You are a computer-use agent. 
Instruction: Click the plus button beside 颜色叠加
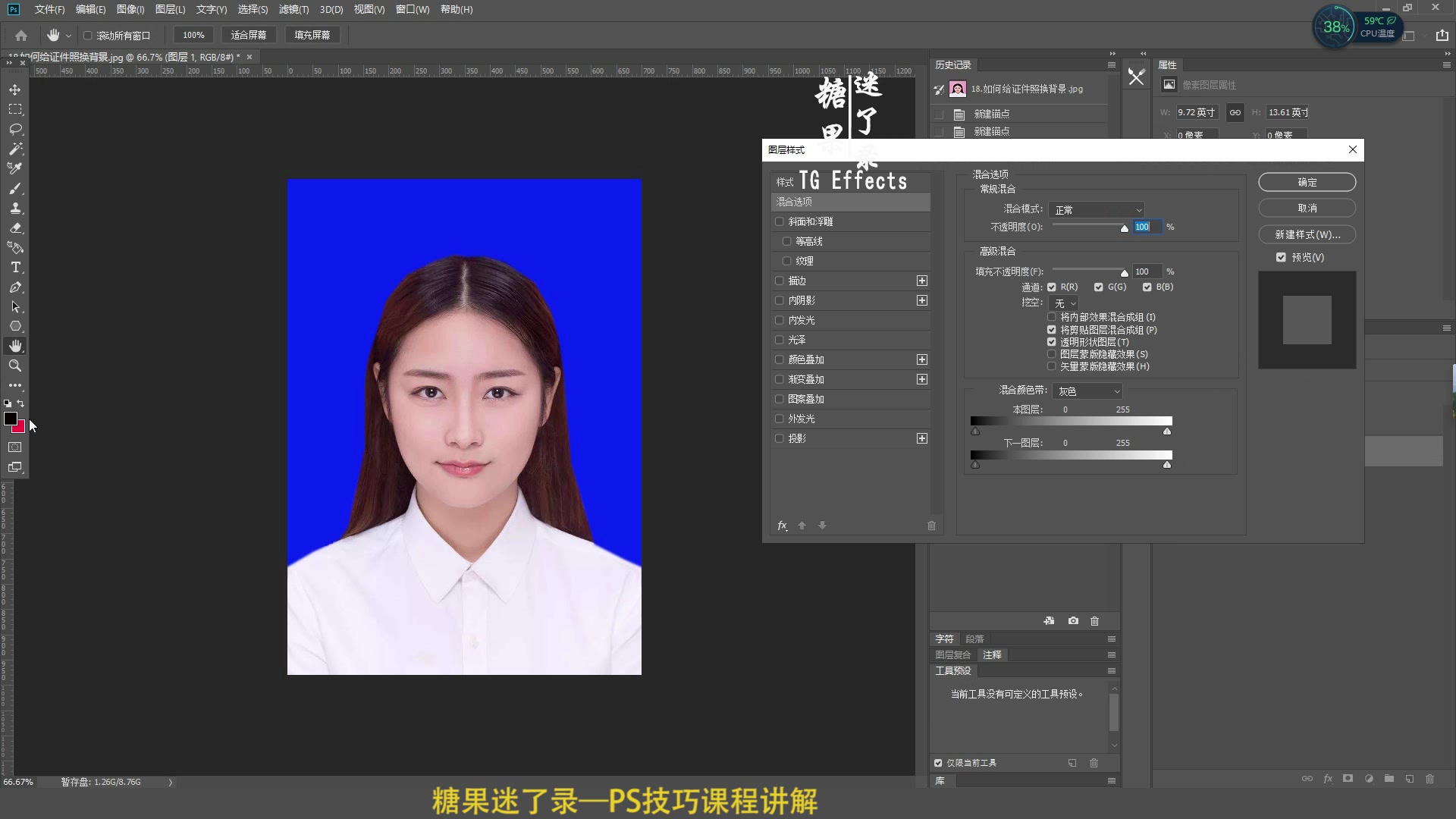pyautogui.click(x=922, y=359)
